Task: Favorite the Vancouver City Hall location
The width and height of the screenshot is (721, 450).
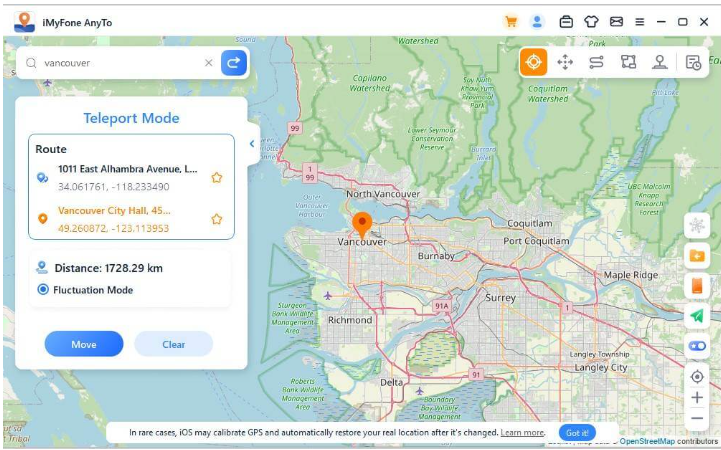Action: click(217, 219)
